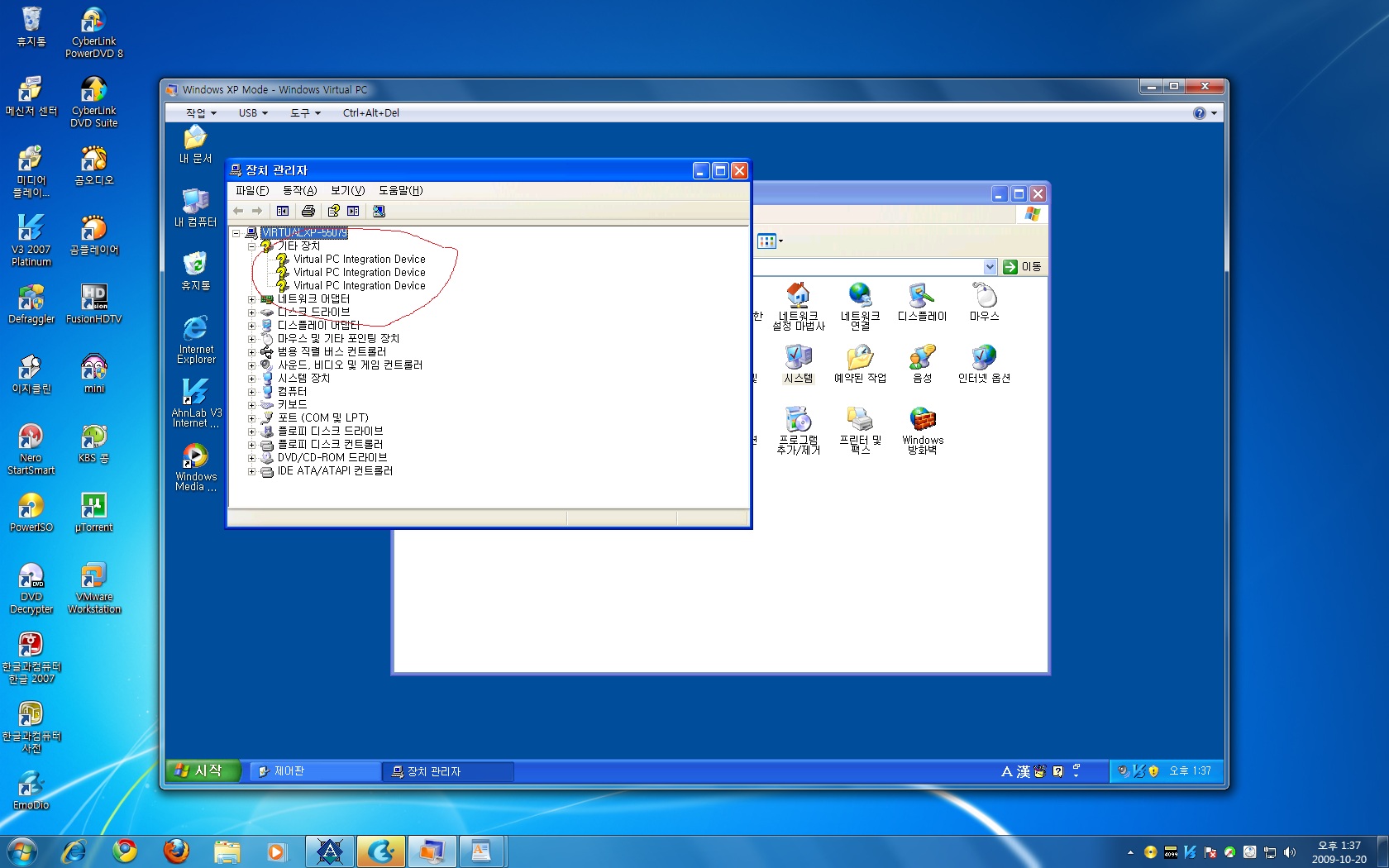Viewport: 1389px width, 868px height.
Task: Select the 플로피 디스크 컨트롤러 row
Action: coord(330,445)
